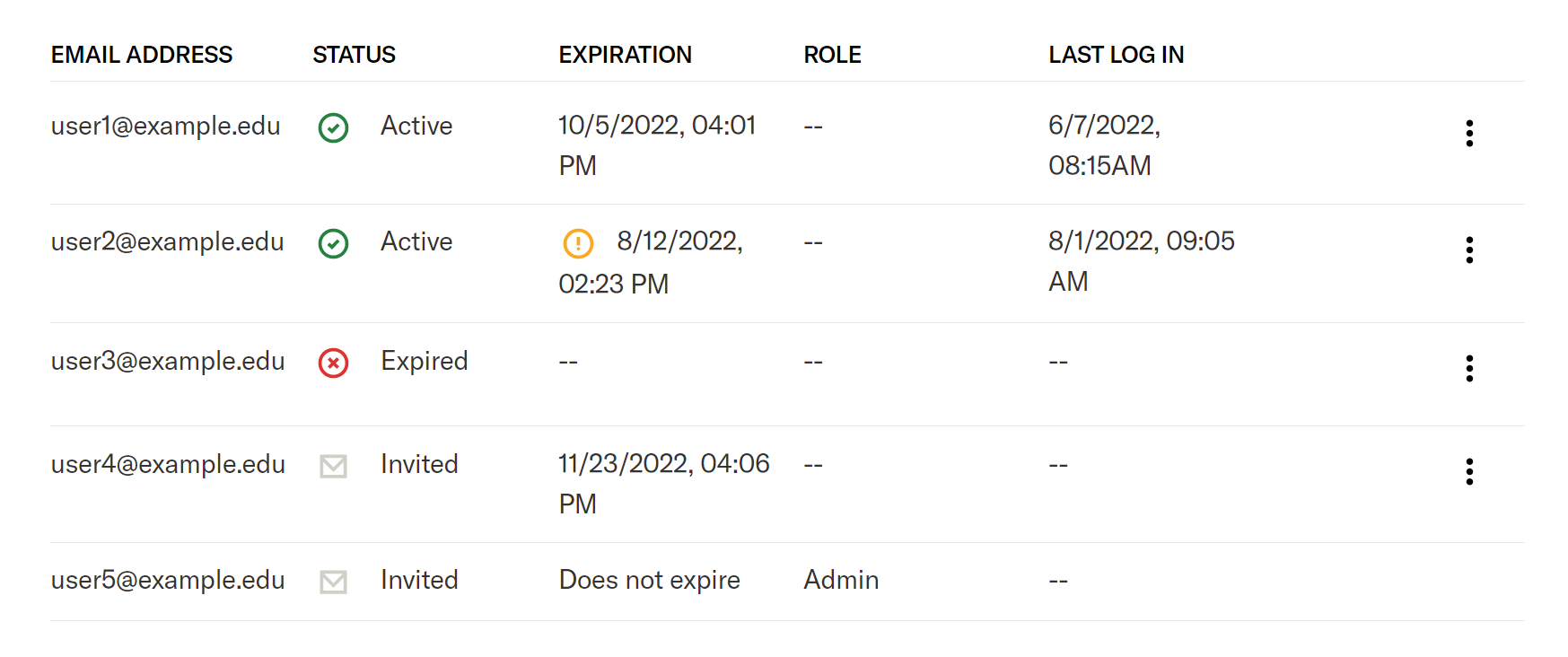Select the user3@example.edu email address
The width and height of the screenshot is (1568, 657).
168,361
